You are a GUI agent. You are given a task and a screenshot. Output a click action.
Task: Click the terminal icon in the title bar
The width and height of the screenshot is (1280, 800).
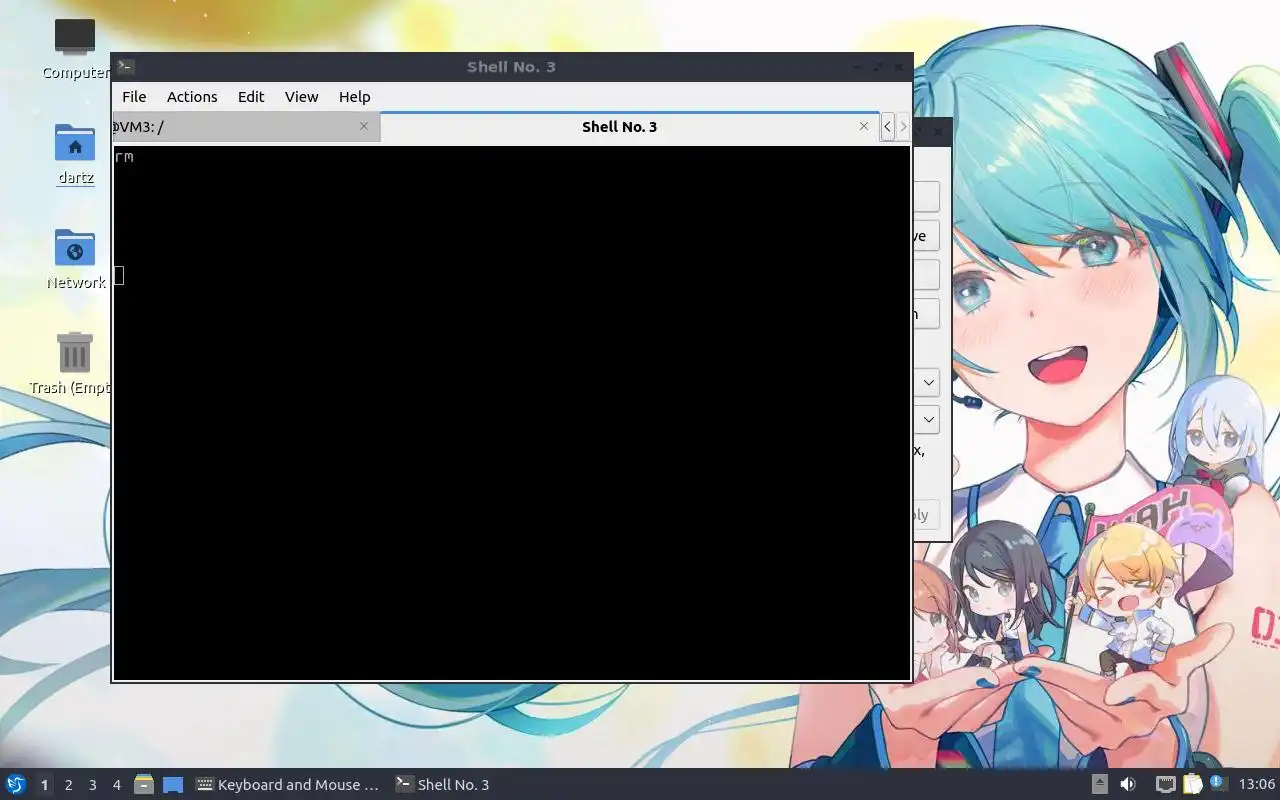point(125,67)
